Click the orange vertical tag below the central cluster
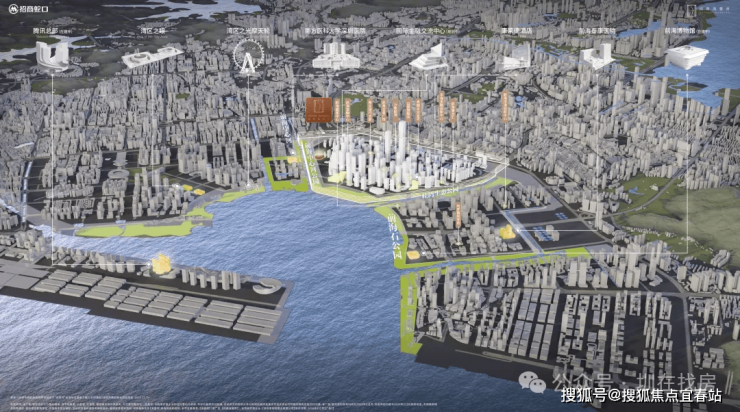Image resolution: width=740 pixels, height=412 pixels. tap(459, 212)
